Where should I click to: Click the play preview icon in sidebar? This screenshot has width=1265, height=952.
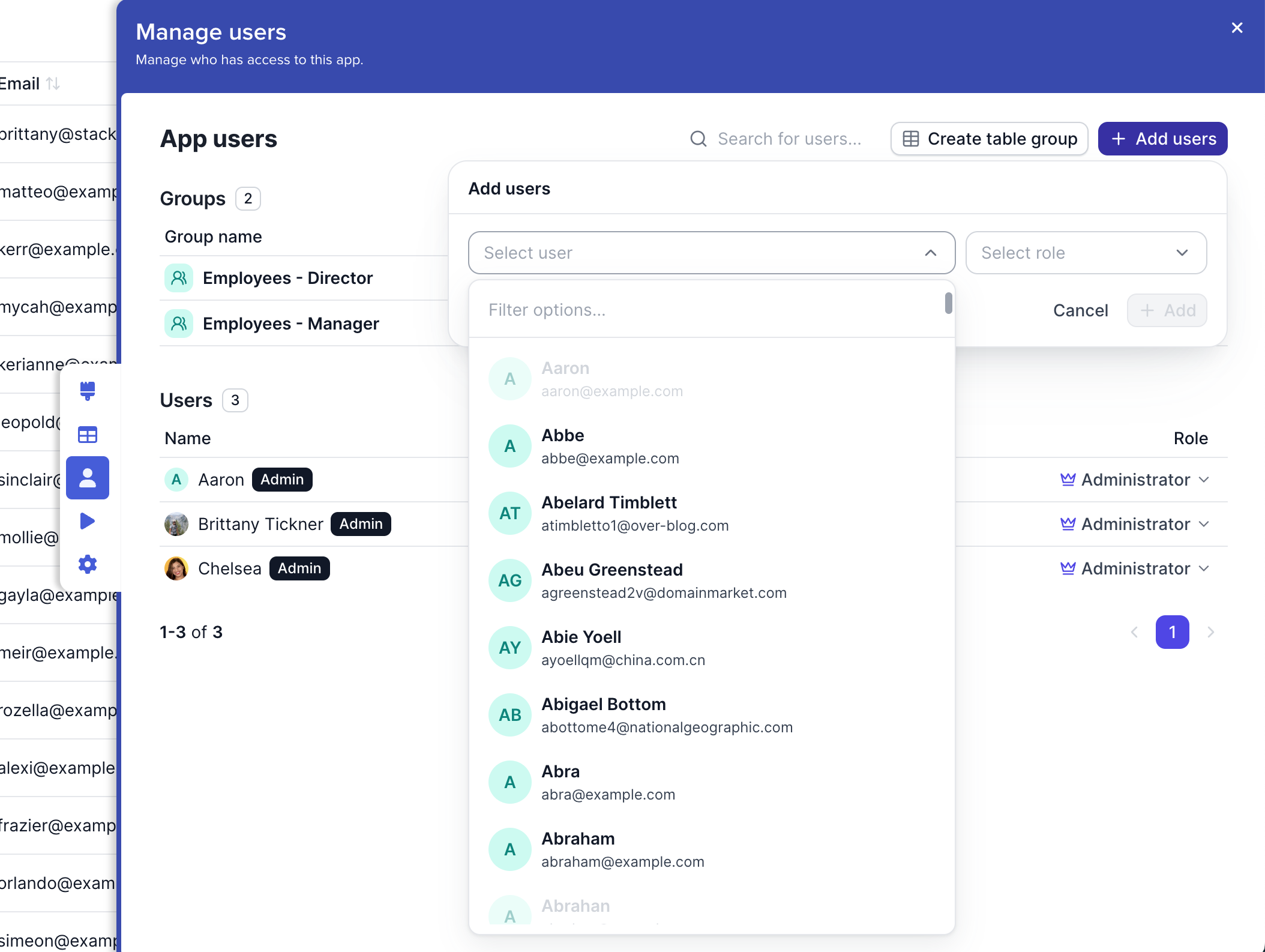coord(88,521)
